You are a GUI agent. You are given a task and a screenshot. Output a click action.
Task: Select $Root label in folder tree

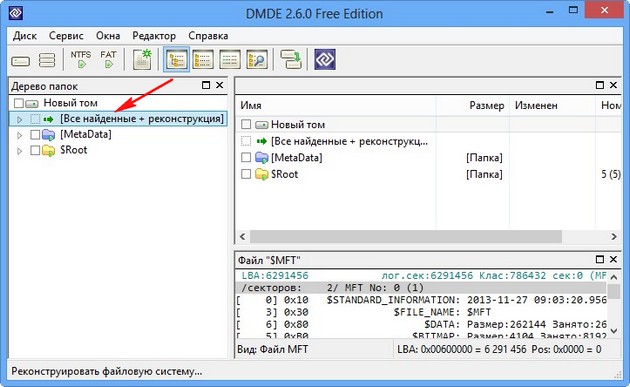[x=74, y=150]
